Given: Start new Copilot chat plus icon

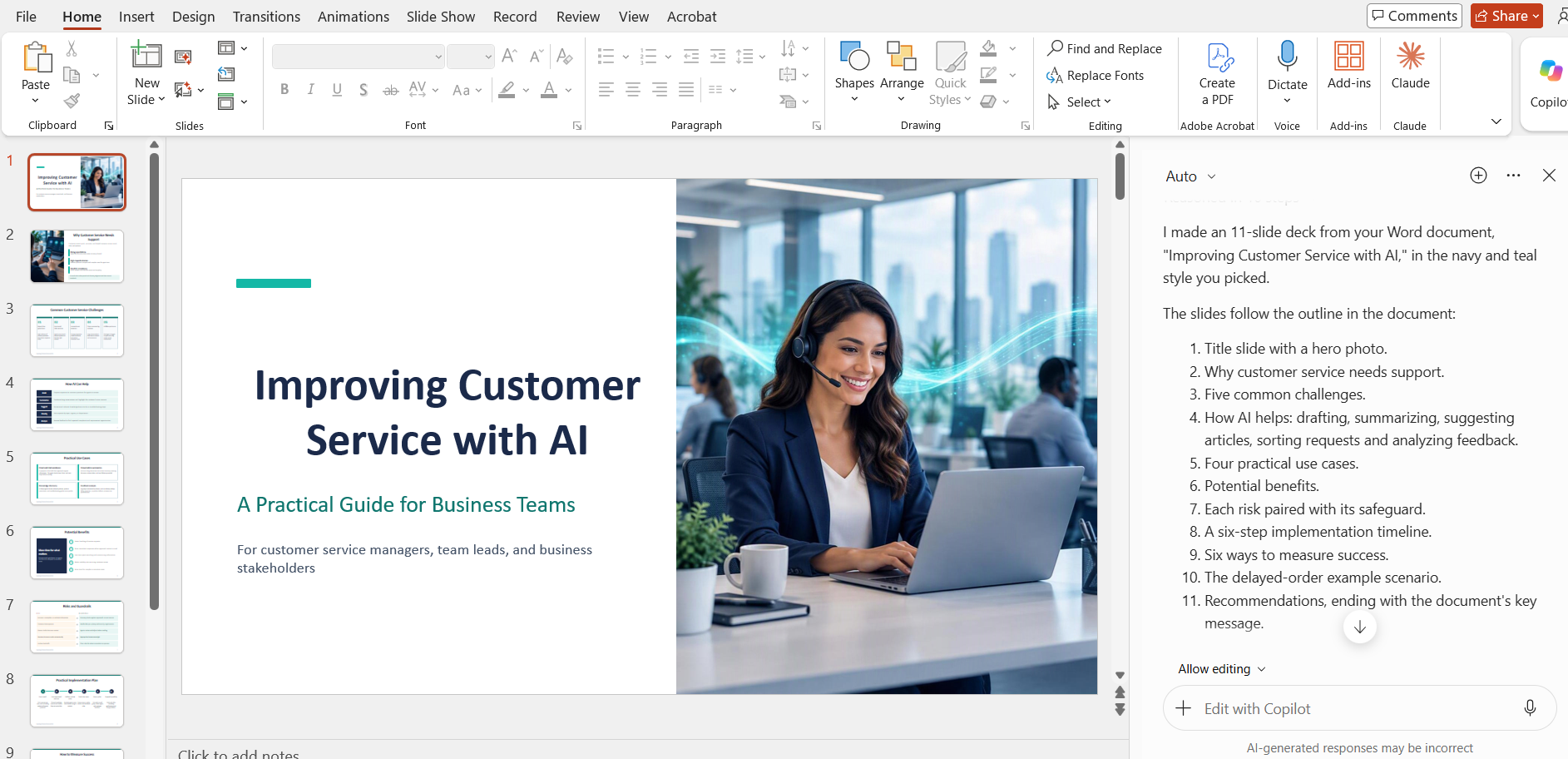Looking at the screenshot, I should point(1478,176).
